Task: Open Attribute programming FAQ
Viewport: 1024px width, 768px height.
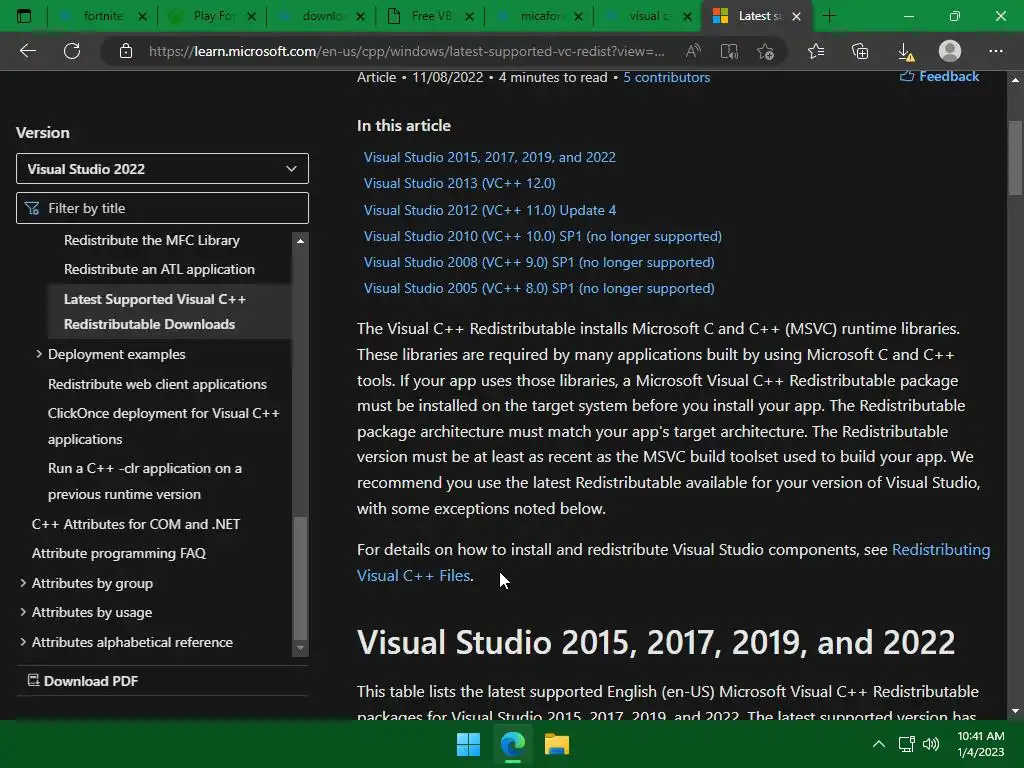Action: point(119,553)
